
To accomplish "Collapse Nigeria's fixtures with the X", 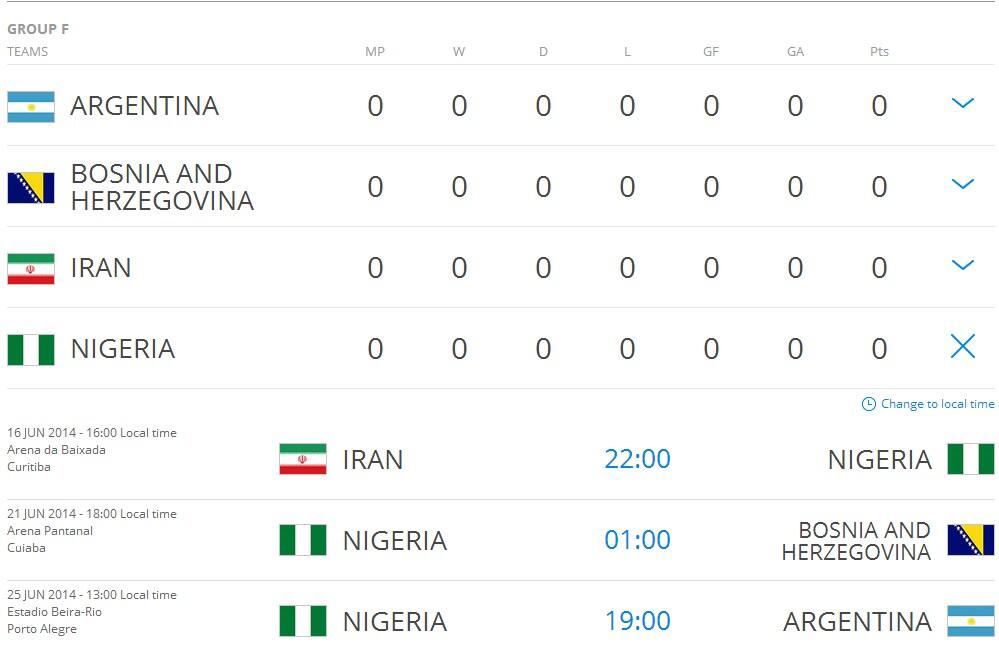I will [962, 347].
